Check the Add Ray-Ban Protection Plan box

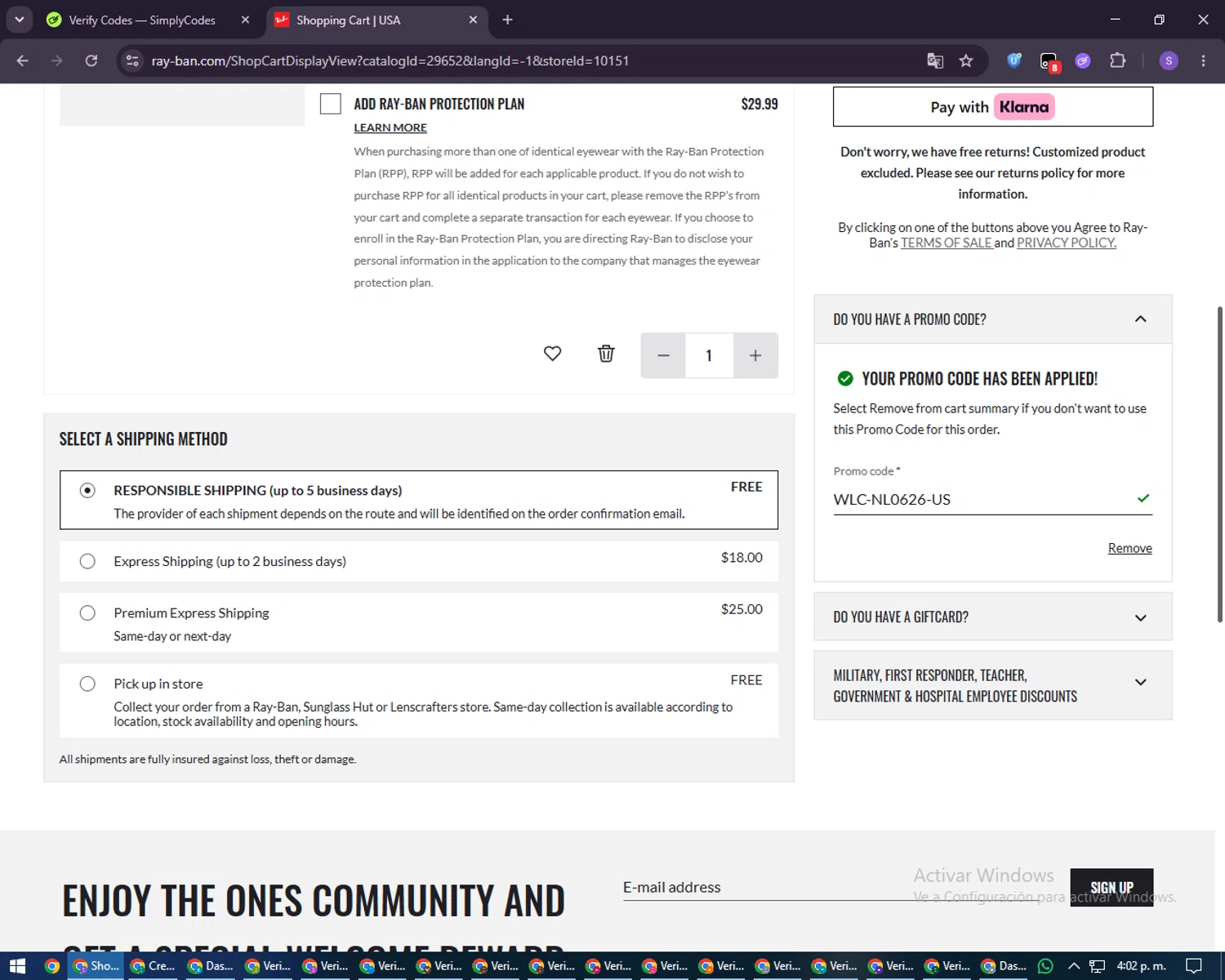(x=331, y=104)
